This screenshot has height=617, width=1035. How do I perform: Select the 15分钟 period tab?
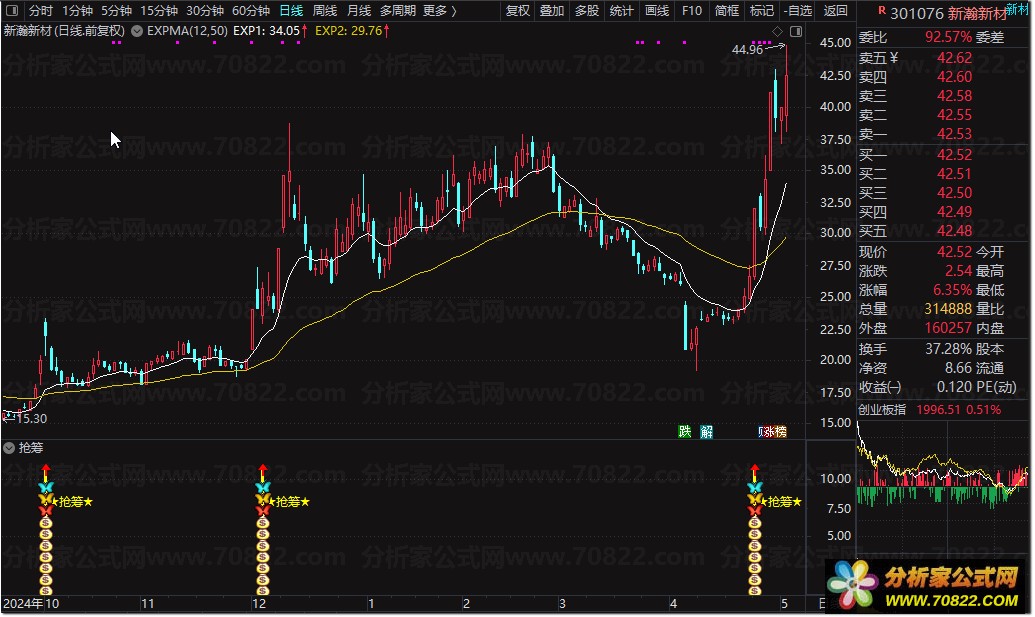tap(159, 11)
